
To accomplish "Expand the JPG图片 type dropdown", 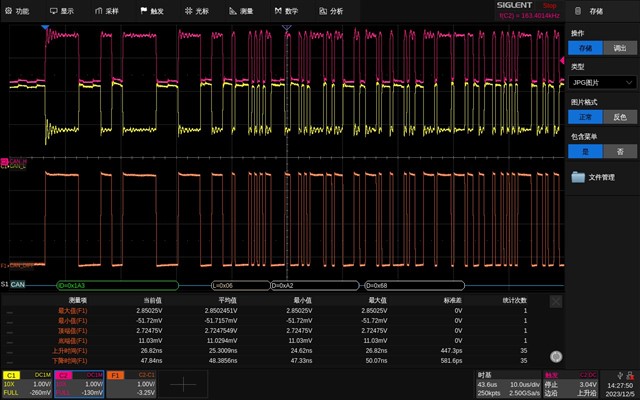I will (x=602, y=82).
